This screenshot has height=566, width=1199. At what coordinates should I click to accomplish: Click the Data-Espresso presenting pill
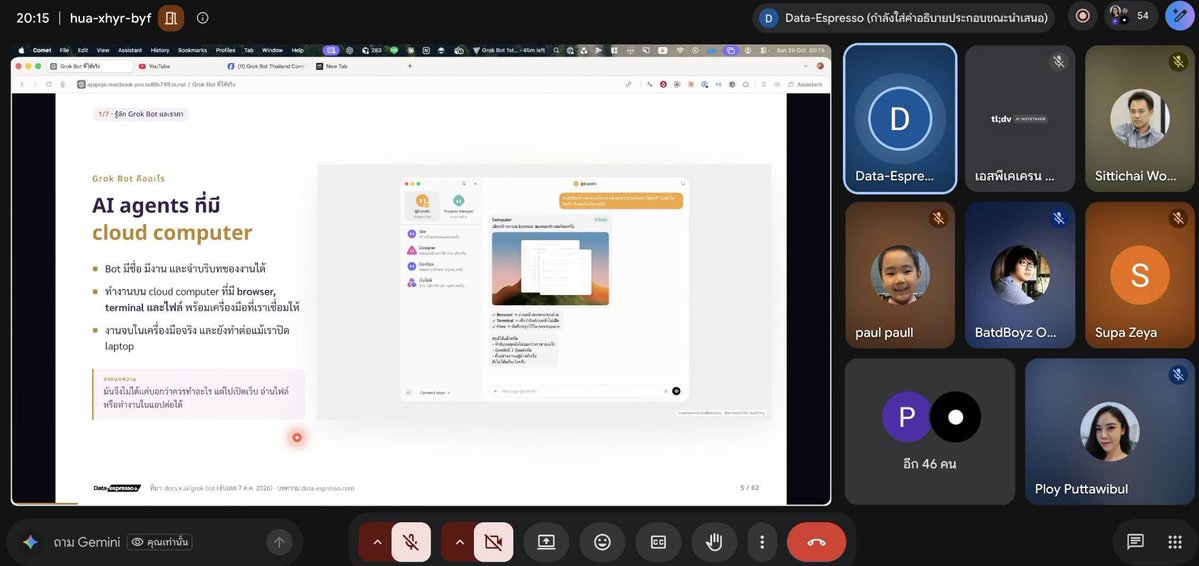tap(903, 18)
